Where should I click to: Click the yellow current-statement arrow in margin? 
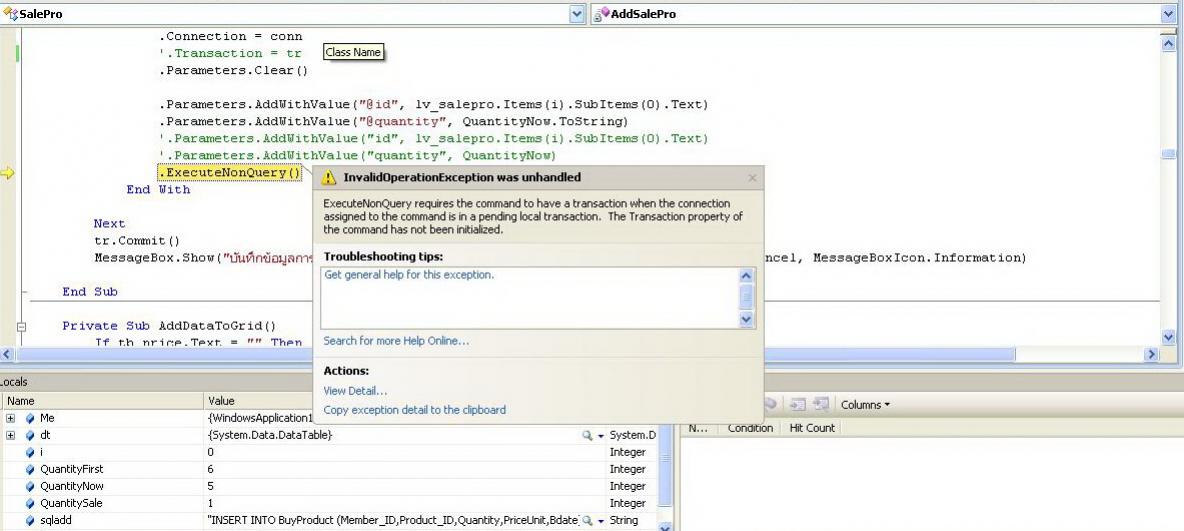[8, 173]
